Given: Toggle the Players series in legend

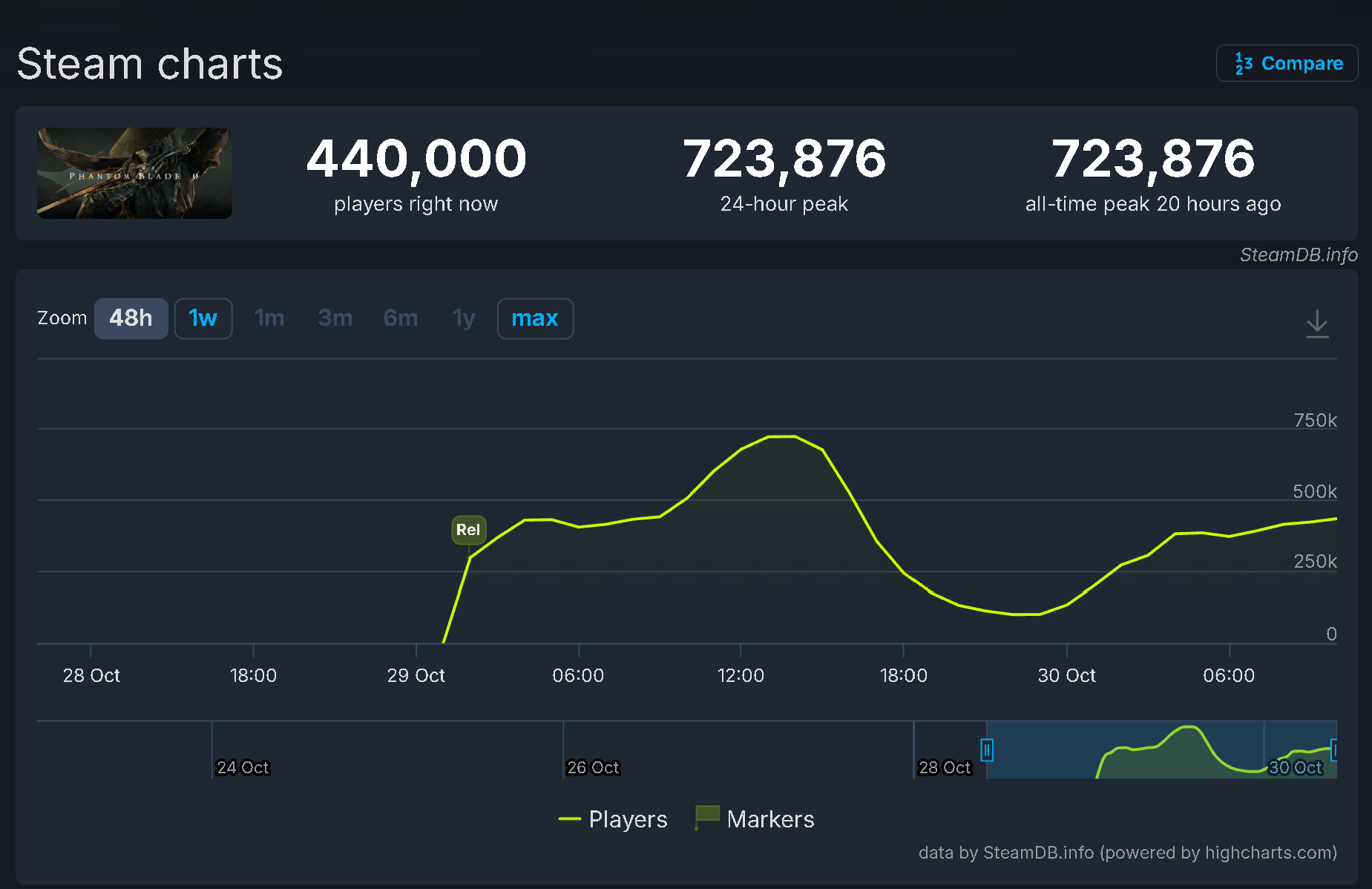Looking at the screenshot, I should [613, 819].
